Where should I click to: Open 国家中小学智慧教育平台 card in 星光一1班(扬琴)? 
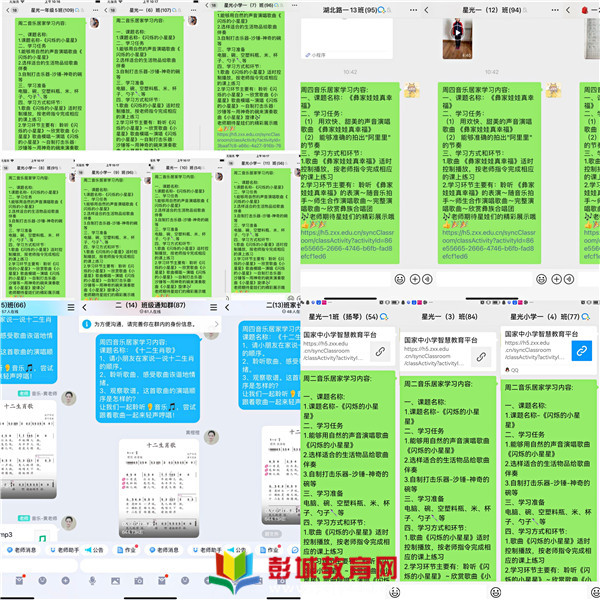coord(347,347)
